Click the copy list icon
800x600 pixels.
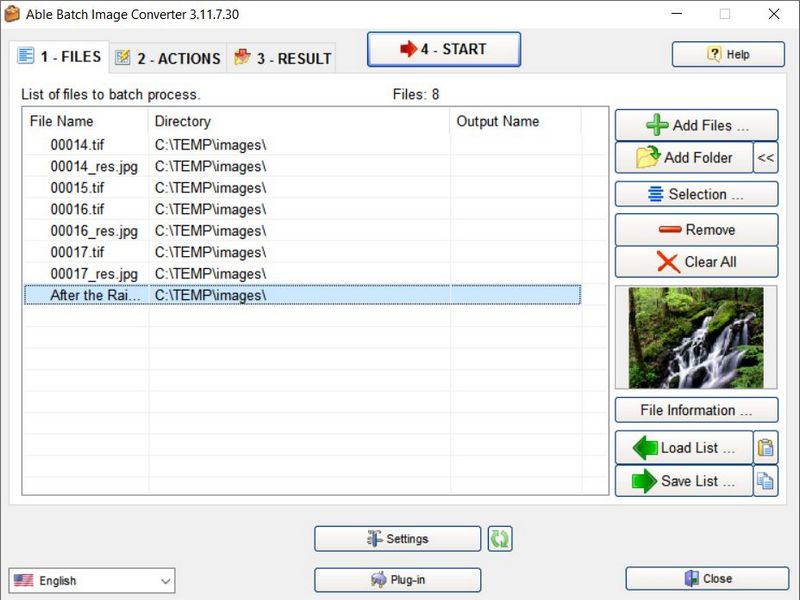pos(766,481)
